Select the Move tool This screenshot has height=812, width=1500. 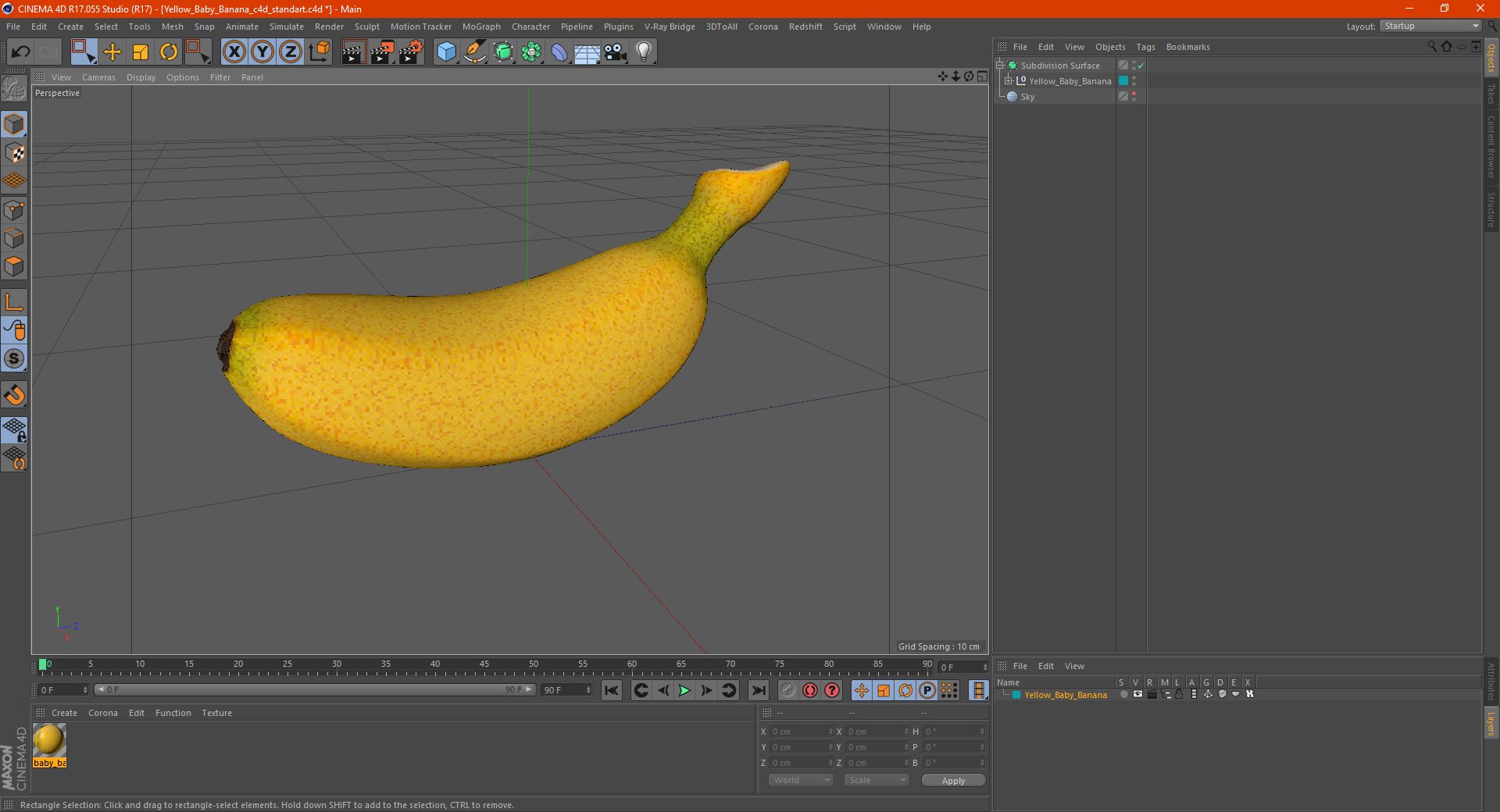click(x=112, y=52)
